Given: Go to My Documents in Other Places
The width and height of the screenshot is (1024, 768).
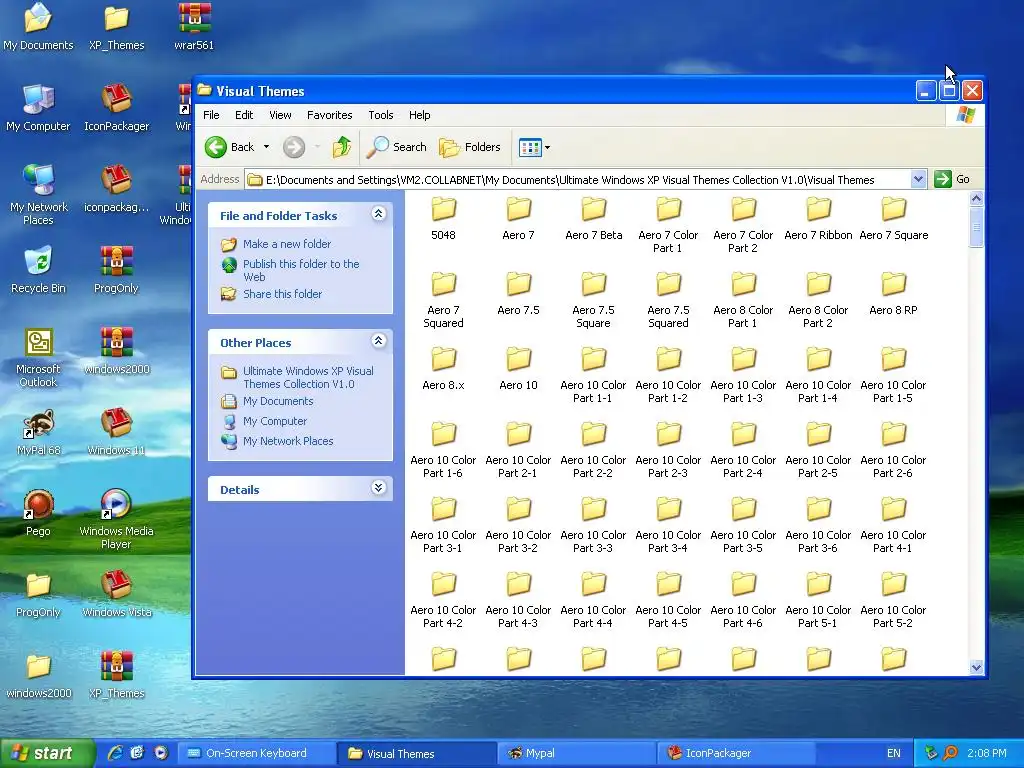Looking at the screenshot, I should [x=278, y=401].
